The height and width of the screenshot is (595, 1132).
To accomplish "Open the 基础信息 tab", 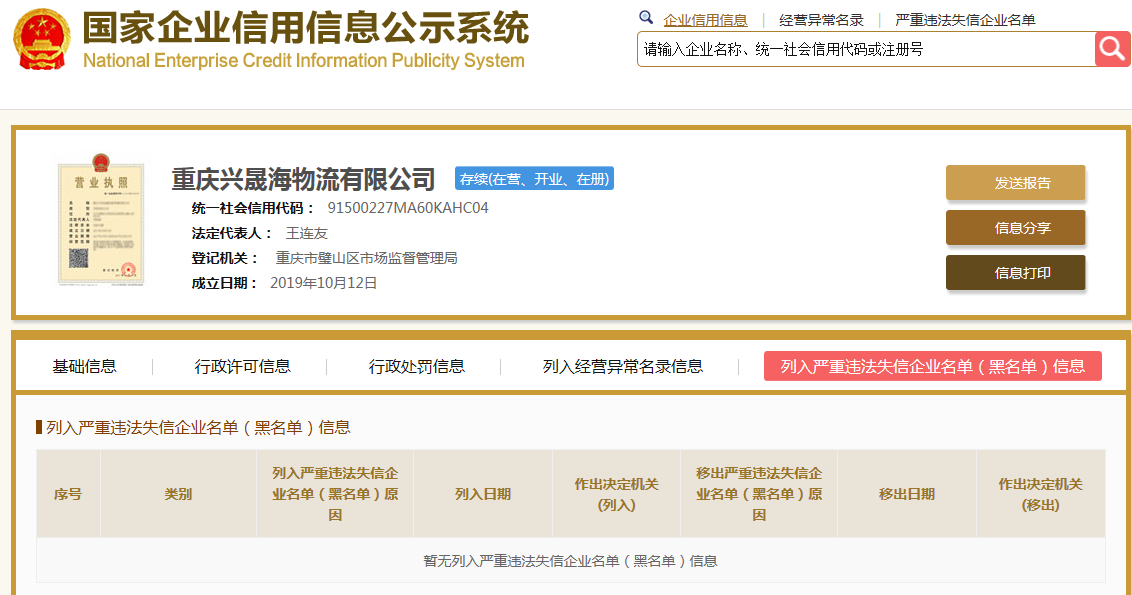I will 84,367.
